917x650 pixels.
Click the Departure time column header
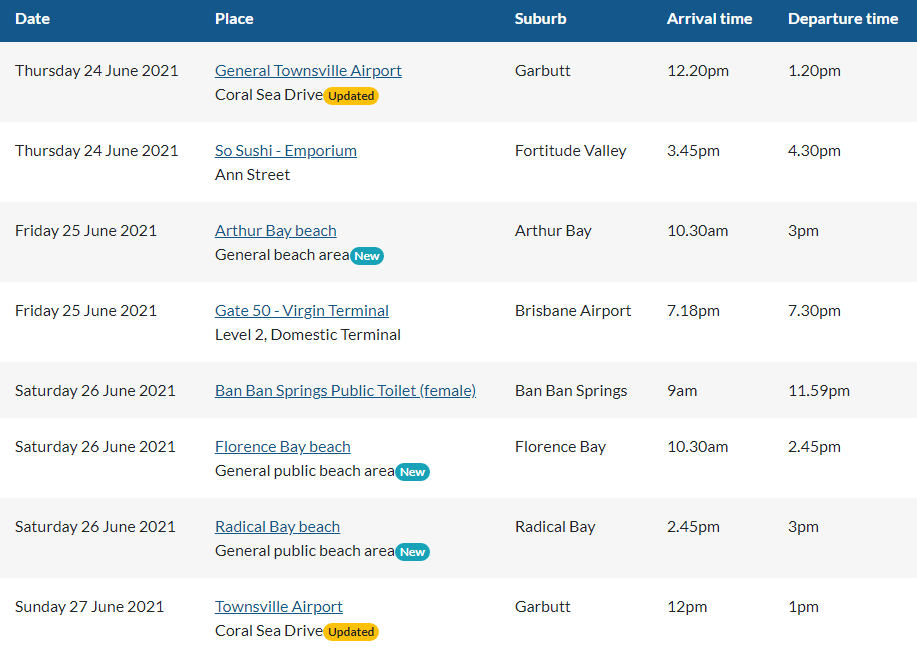(x=842, y=19)
